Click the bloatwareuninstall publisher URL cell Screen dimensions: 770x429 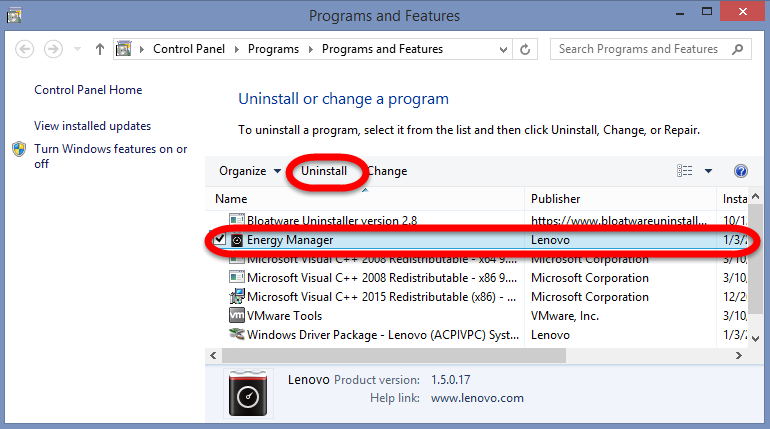click(619, 221)
